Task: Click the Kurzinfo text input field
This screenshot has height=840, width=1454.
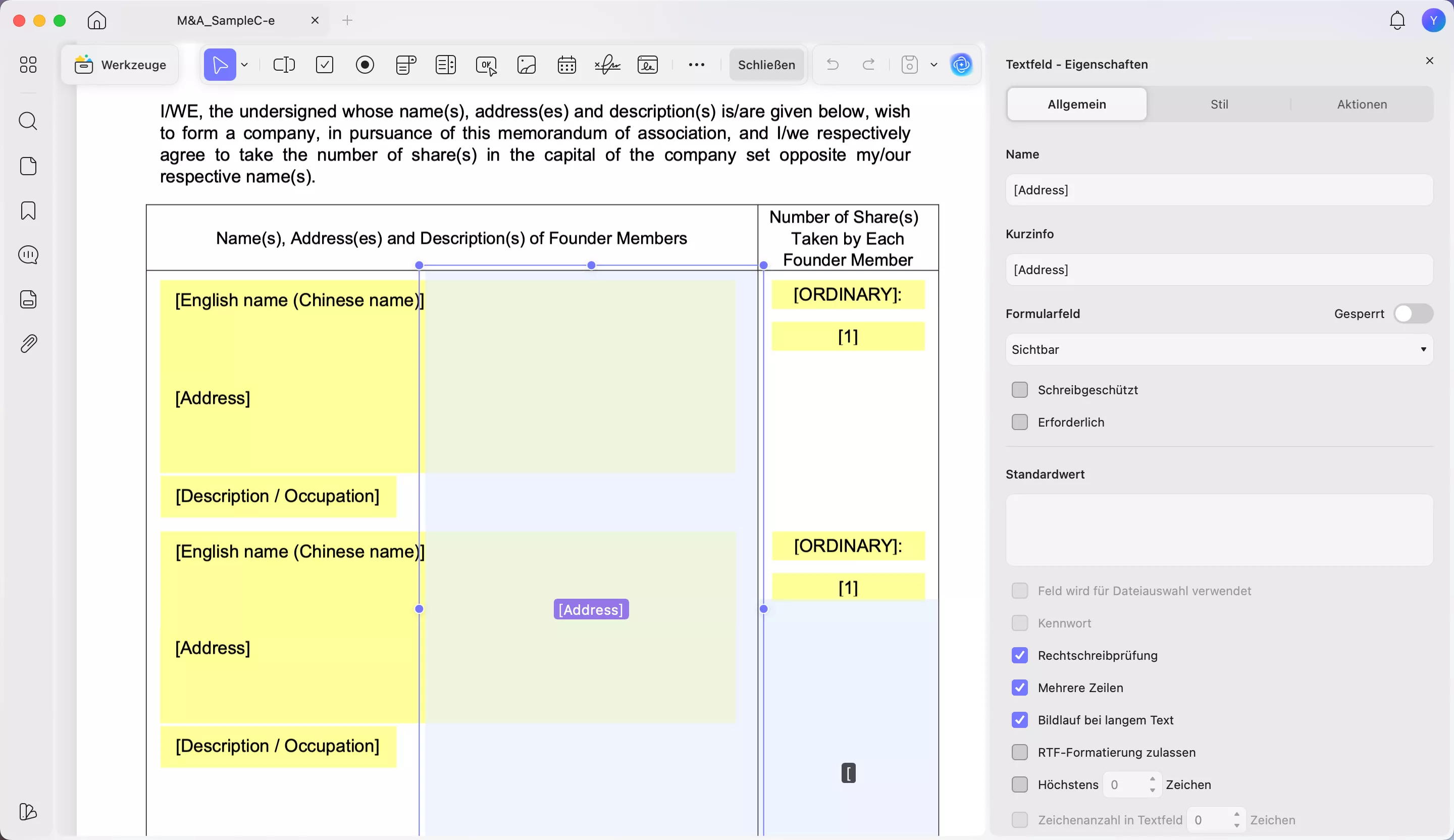Action: (x=1219, y=270)
